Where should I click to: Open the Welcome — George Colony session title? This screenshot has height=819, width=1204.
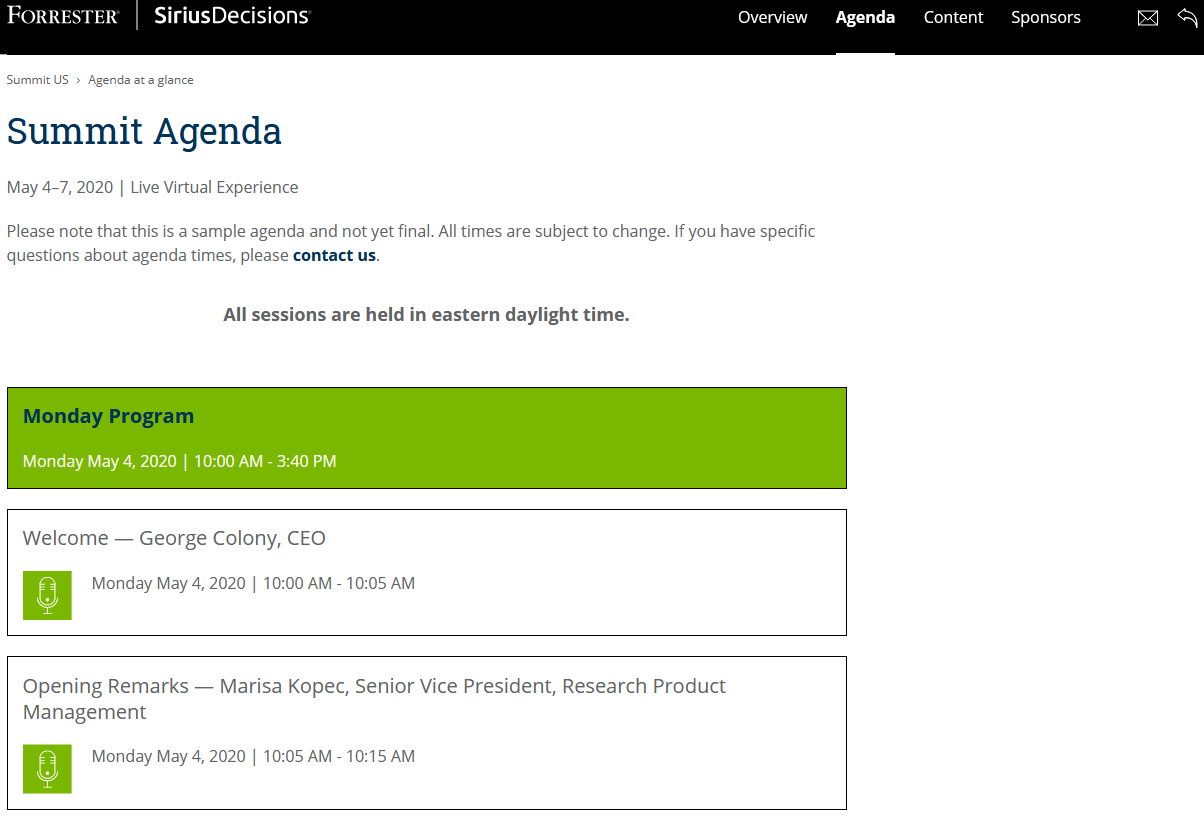tap(174, 538)
